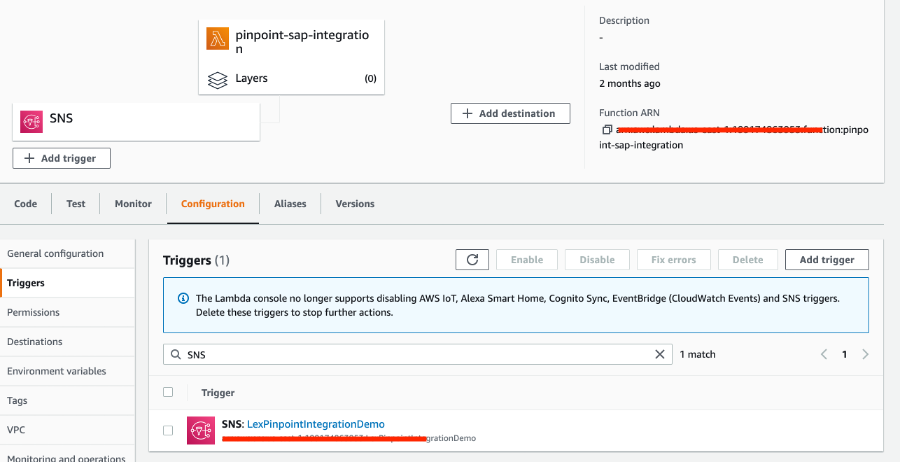Go to next page of triggers
This screenshot has height=462, width=902.
[865, 354]
